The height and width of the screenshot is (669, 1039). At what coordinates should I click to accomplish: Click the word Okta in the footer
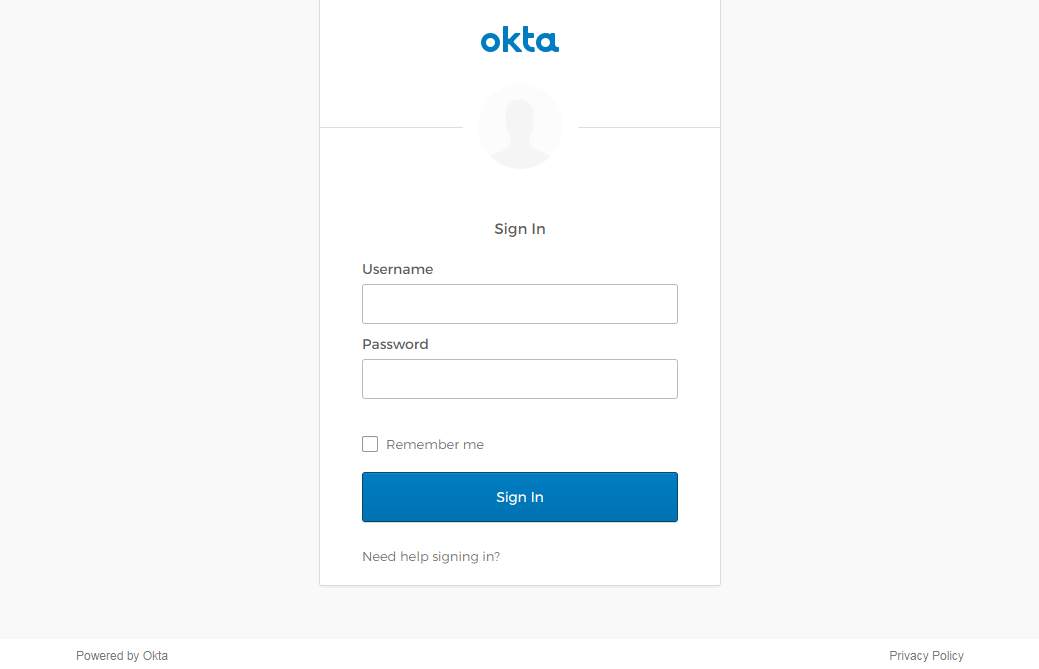coord(155,656)
